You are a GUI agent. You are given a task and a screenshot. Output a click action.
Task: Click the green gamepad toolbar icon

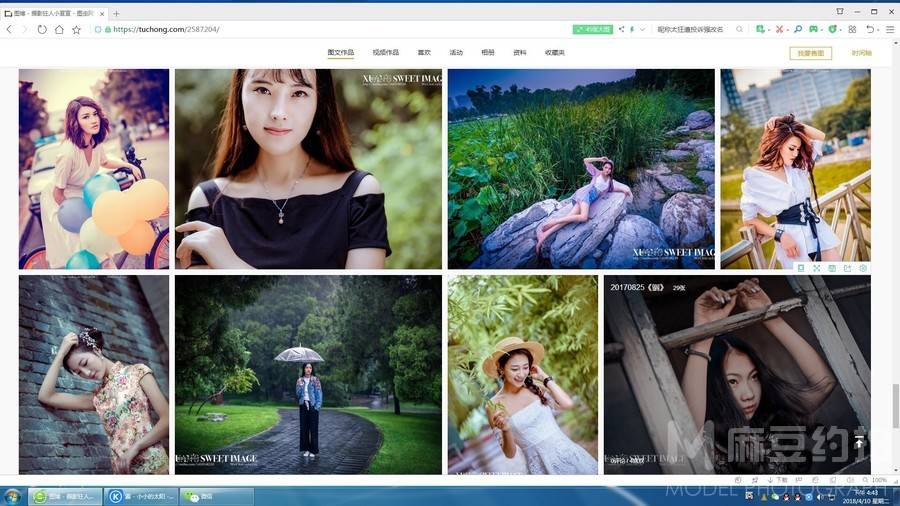pos(813,29)
